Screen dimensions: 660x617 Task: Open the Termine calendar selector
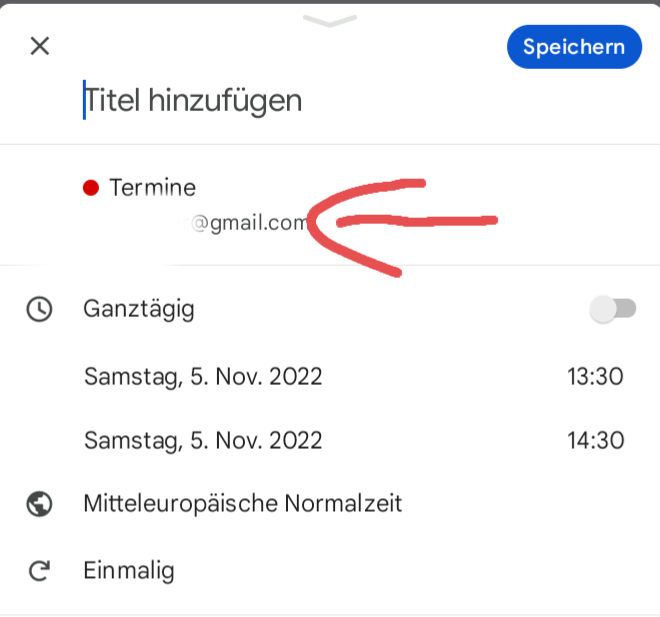click(153, 187)
